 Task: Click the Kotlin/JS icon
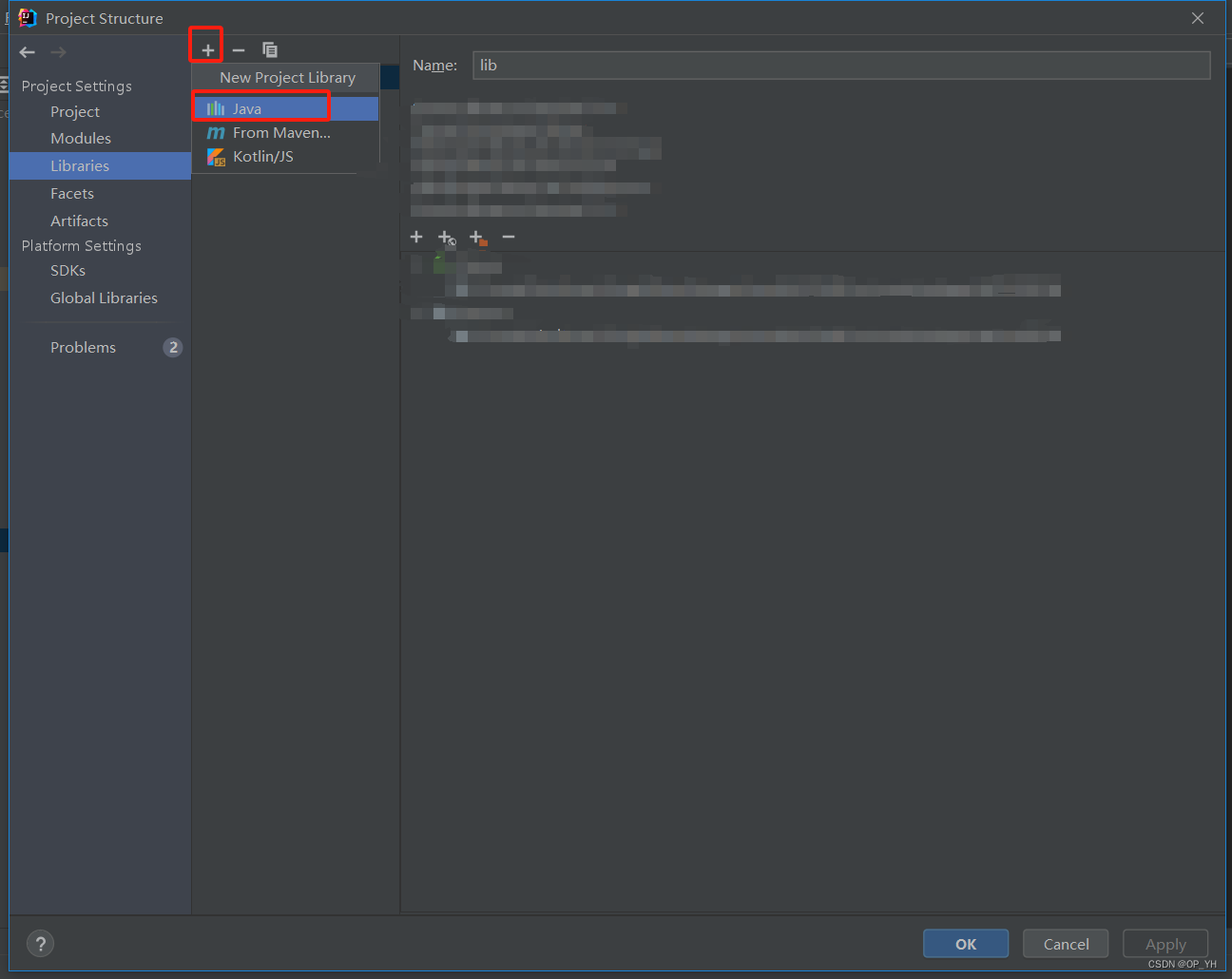[x=216, y=157]
